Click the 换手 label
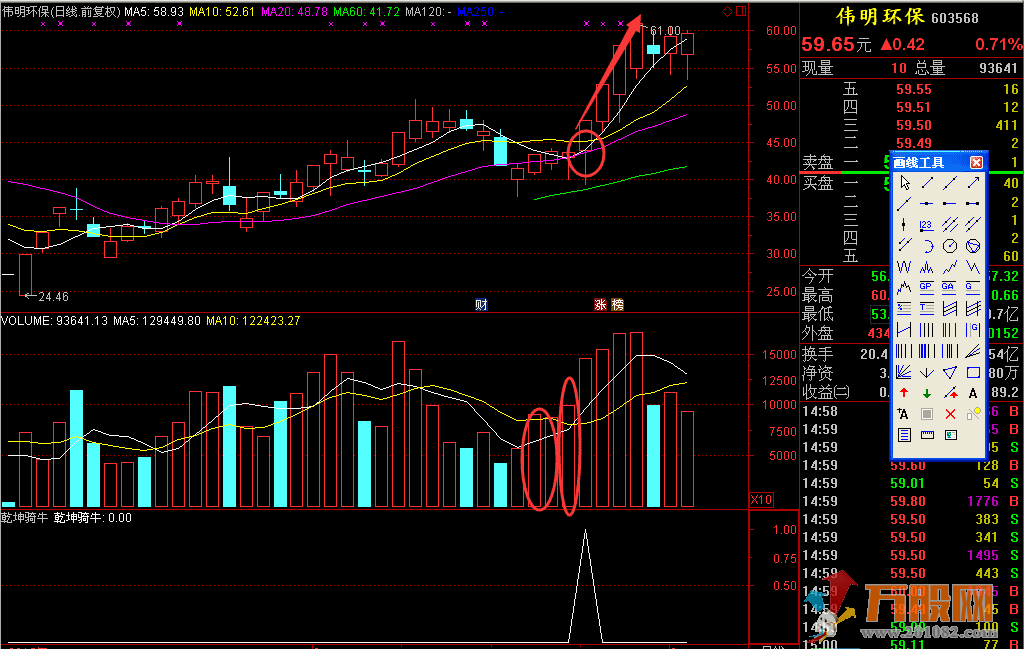1024x649 pixels. point(818,354)
